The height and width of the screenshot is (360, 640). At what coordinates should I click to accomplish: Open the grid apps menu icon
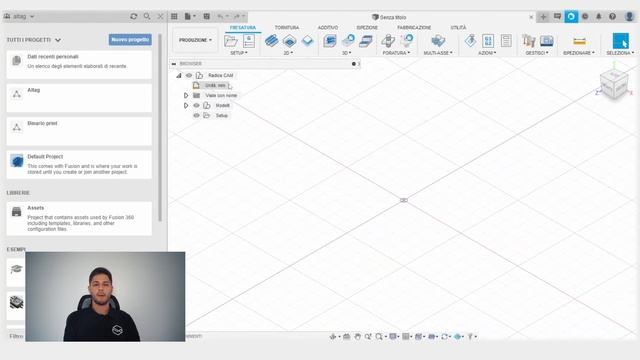[174, 16]
